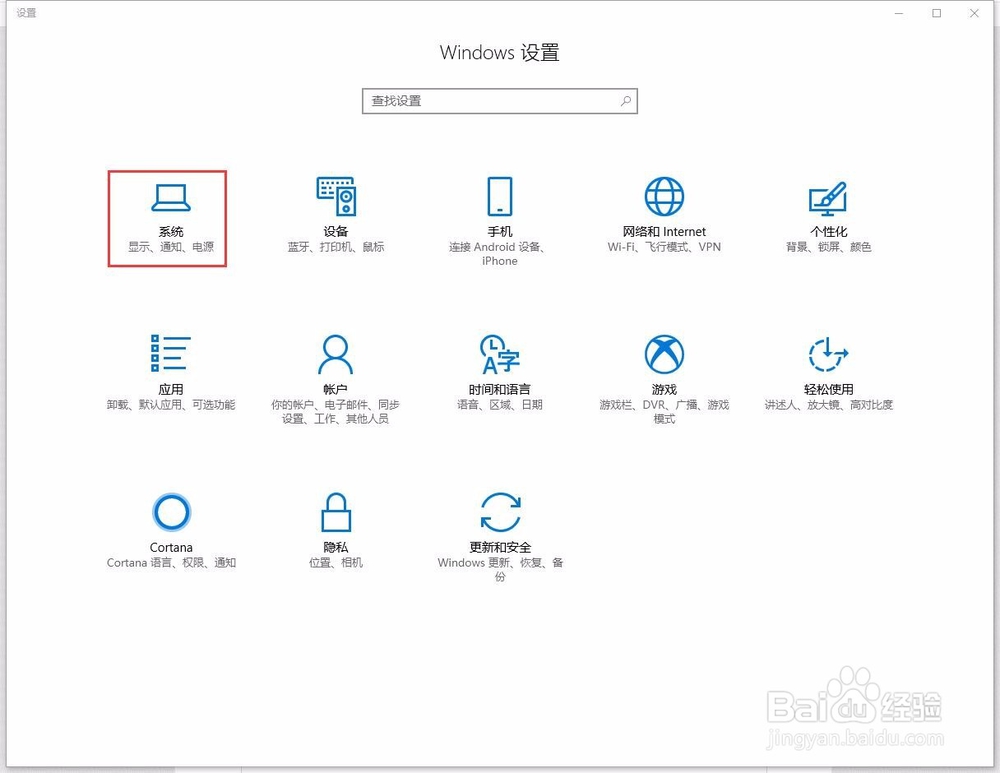Click the 隐私 label

[335, 547]
